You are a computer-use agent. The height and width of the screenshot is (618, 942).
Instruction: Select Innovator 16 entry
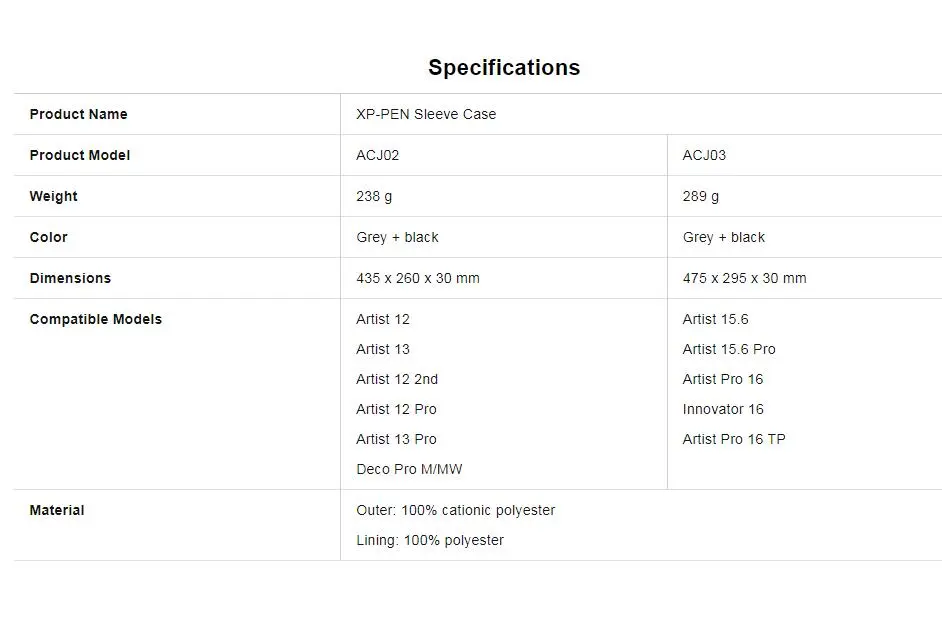723,409
